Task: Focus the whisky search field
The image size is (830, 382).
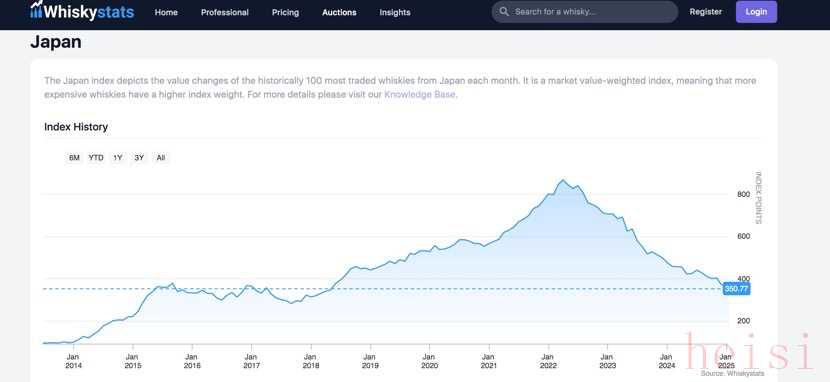Action: 584,12
